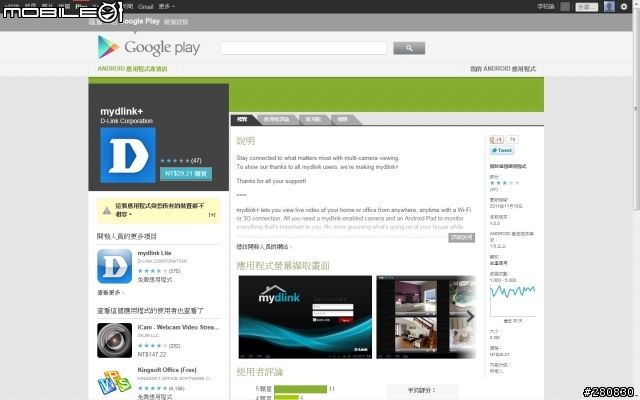Click 查看更多 link under developer apps
This screenshot has width=640, height=400.
[109, 293]
